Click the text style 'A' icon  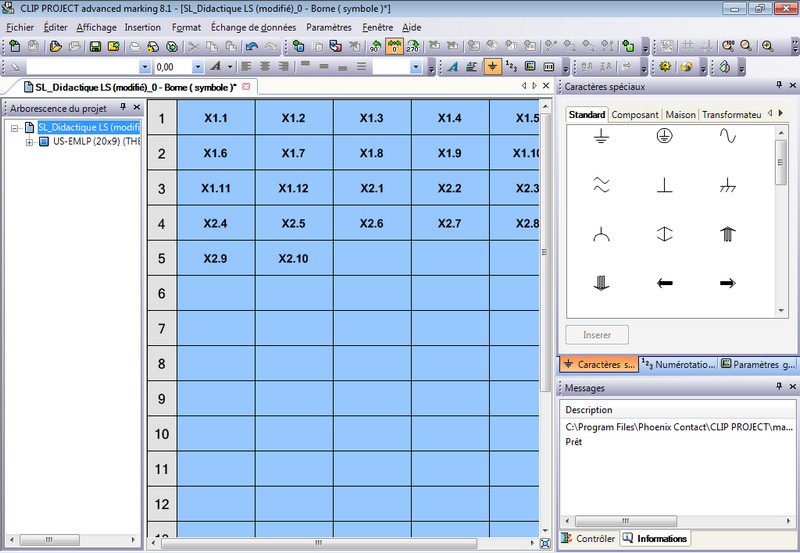[452, 67]
